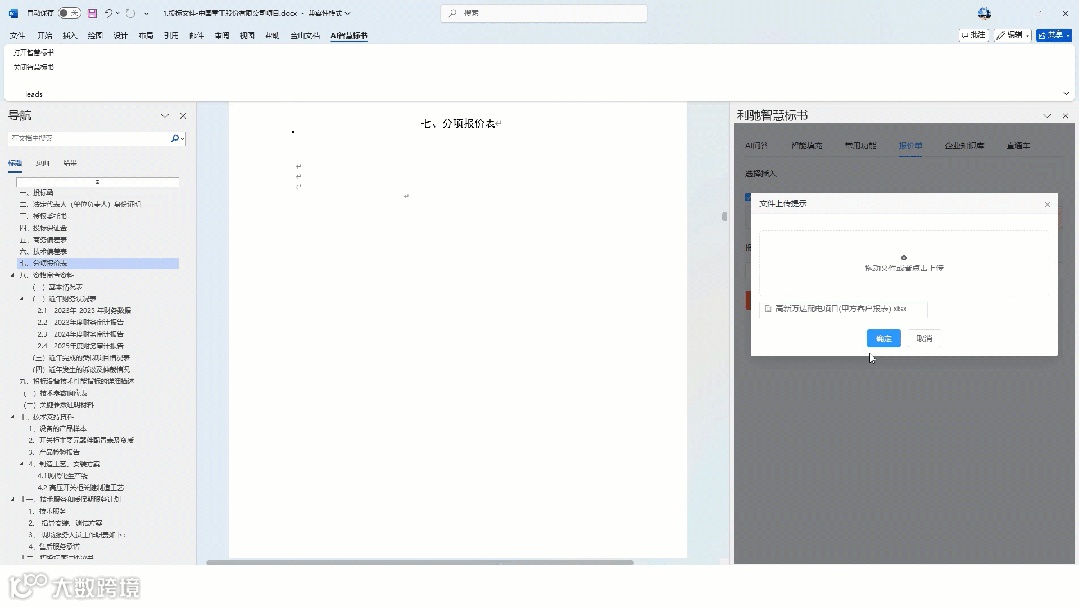Click 打开智慧标书 in the ribbon

pyautogui.click(x=33, y=52)
